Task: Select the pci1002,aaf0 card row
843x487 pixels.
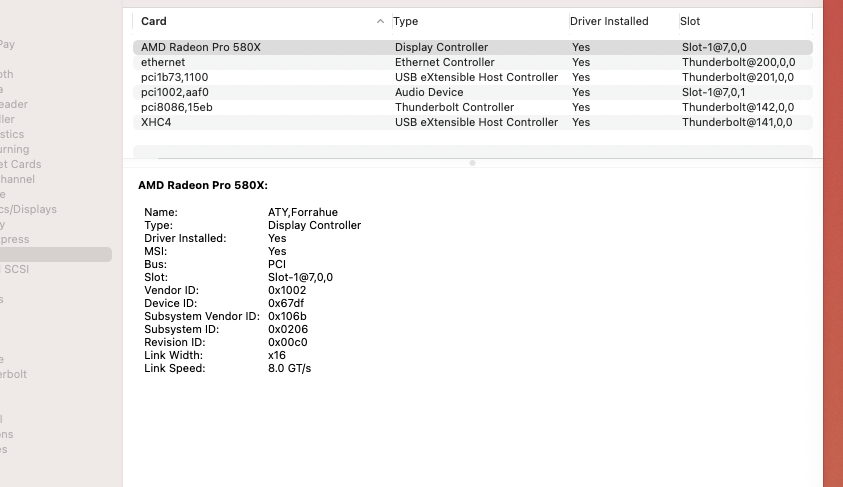Action: pos(473,92)
